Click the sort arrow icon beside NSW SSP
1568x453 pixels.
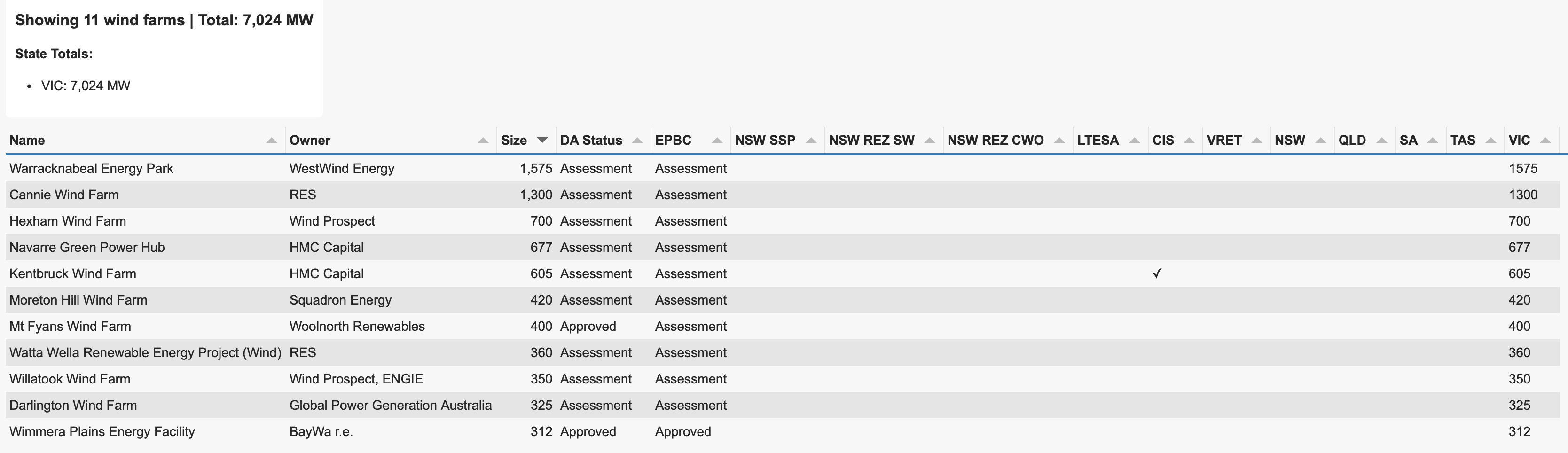[x=811, y=141]
